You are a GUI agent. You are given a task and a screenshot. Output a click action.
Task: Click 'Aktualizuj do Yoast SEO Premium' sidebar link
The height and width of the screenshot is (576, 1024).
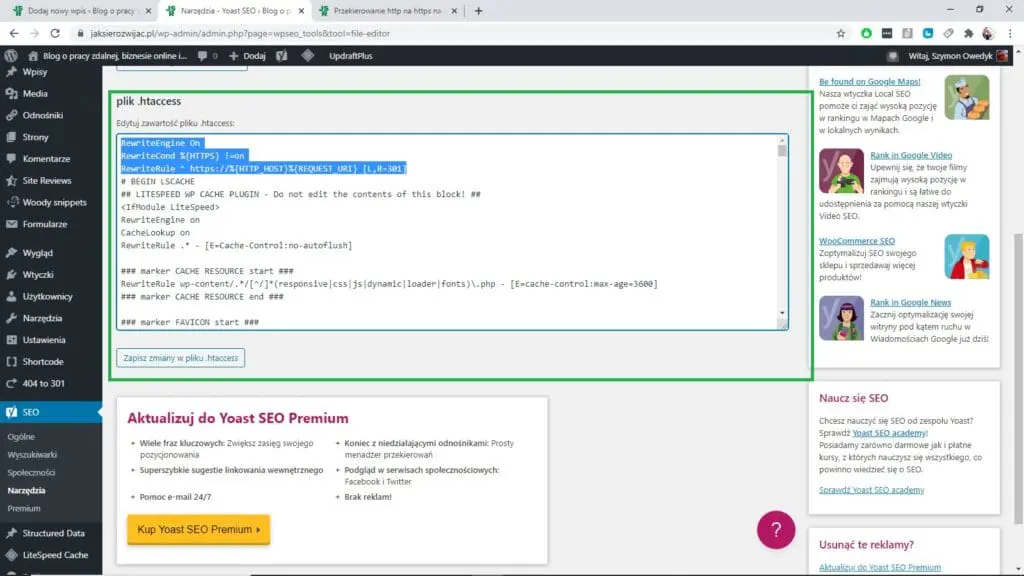[x=880, y=568]
